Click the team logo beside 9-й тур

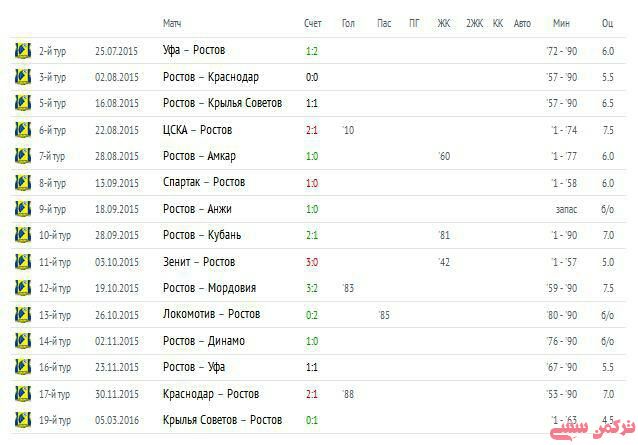pyautogui.click(x=23, y=208)
